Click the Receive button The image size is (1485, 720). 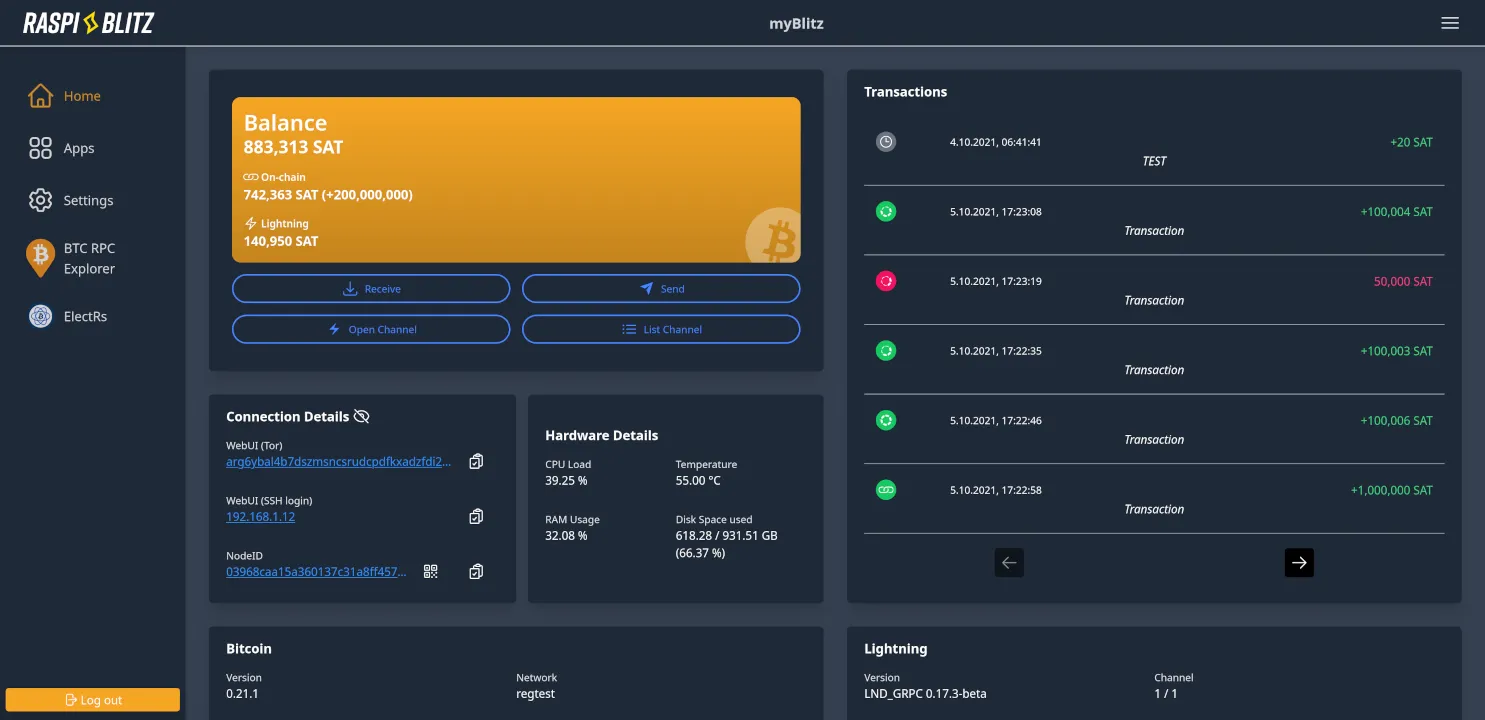[371, 288]
